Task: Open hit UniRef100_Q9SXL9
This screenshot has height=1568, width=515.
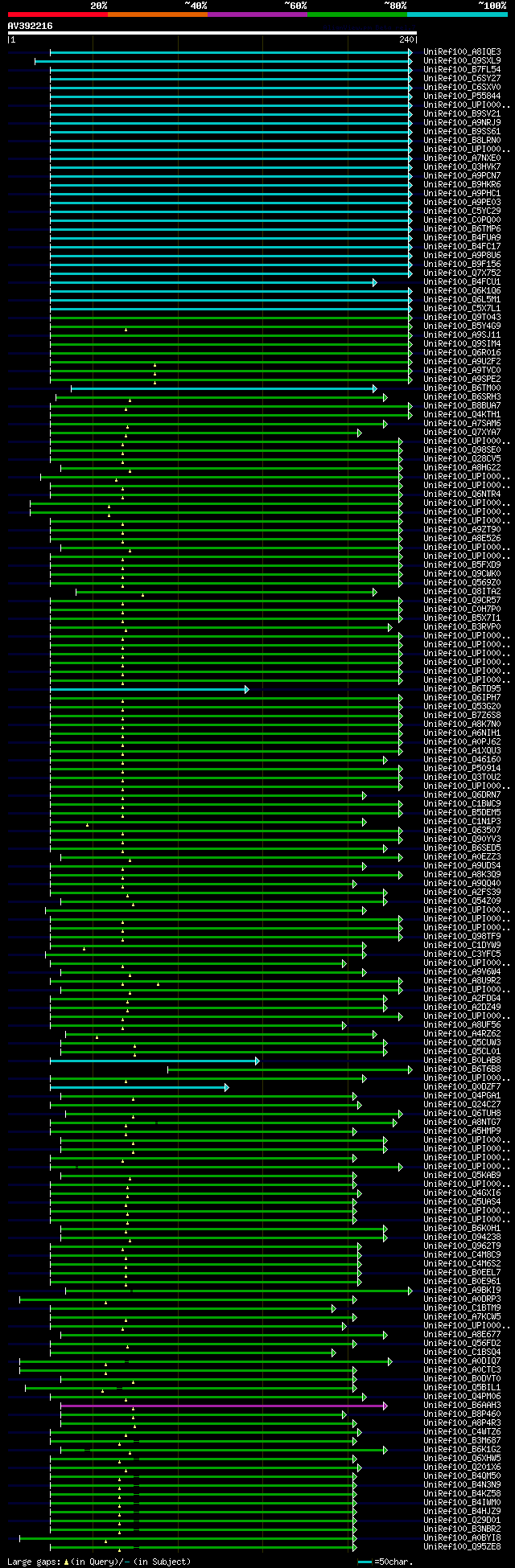Action: 462,60
